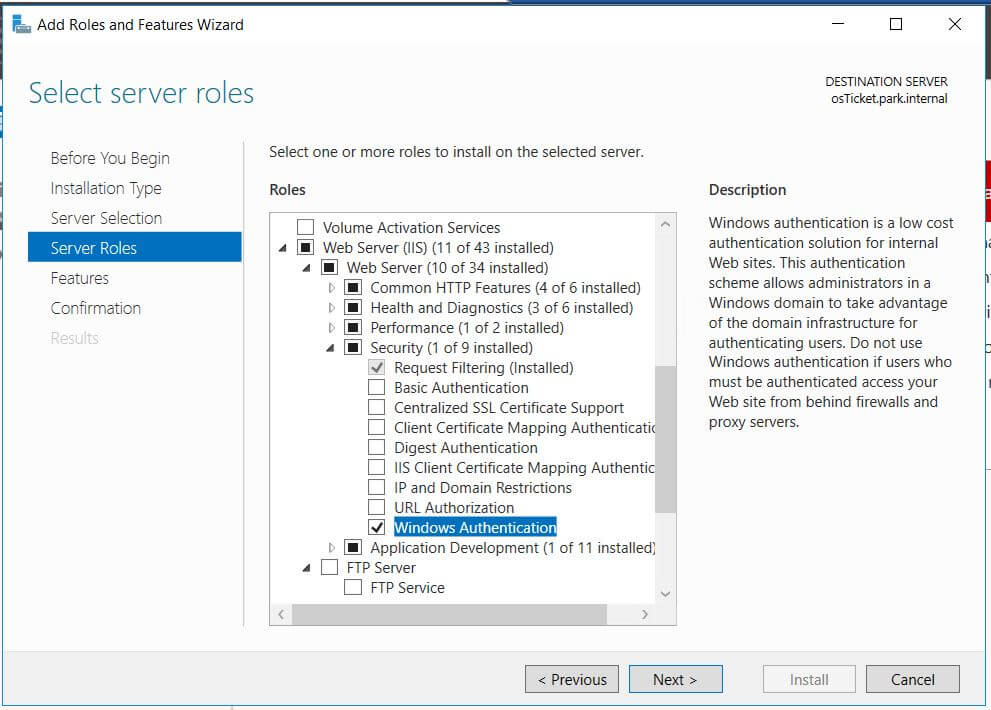Enable URL Authorization checkbox
991x710 pixels.
377,508
